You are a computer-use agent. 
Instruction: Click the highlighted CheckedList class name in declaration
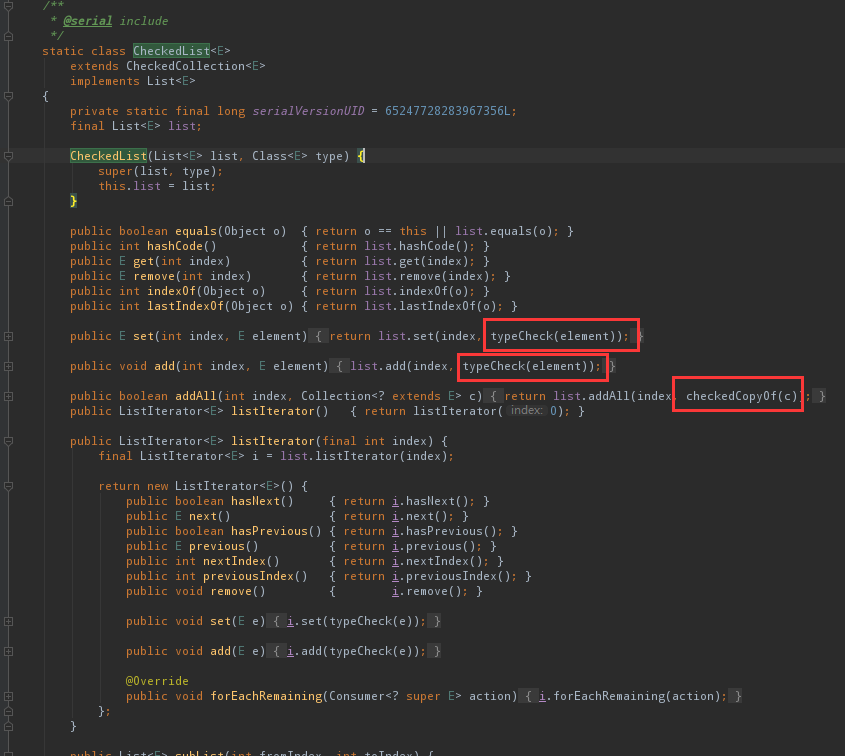171,51
